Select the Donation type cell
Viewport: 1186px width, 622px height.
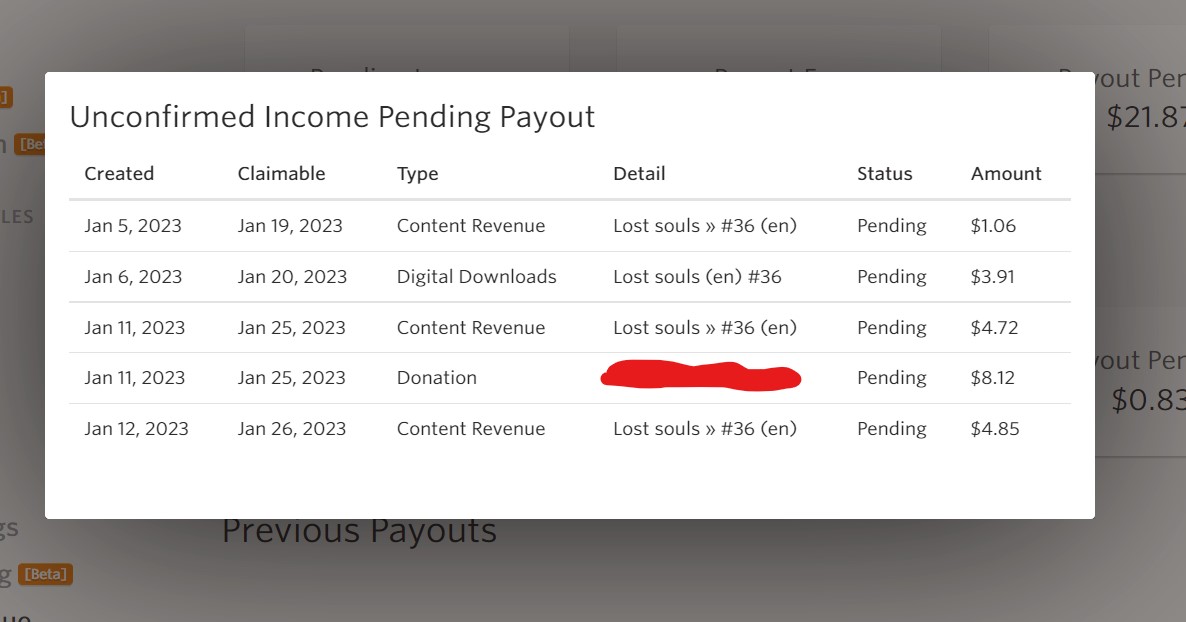tap(436, 378)
